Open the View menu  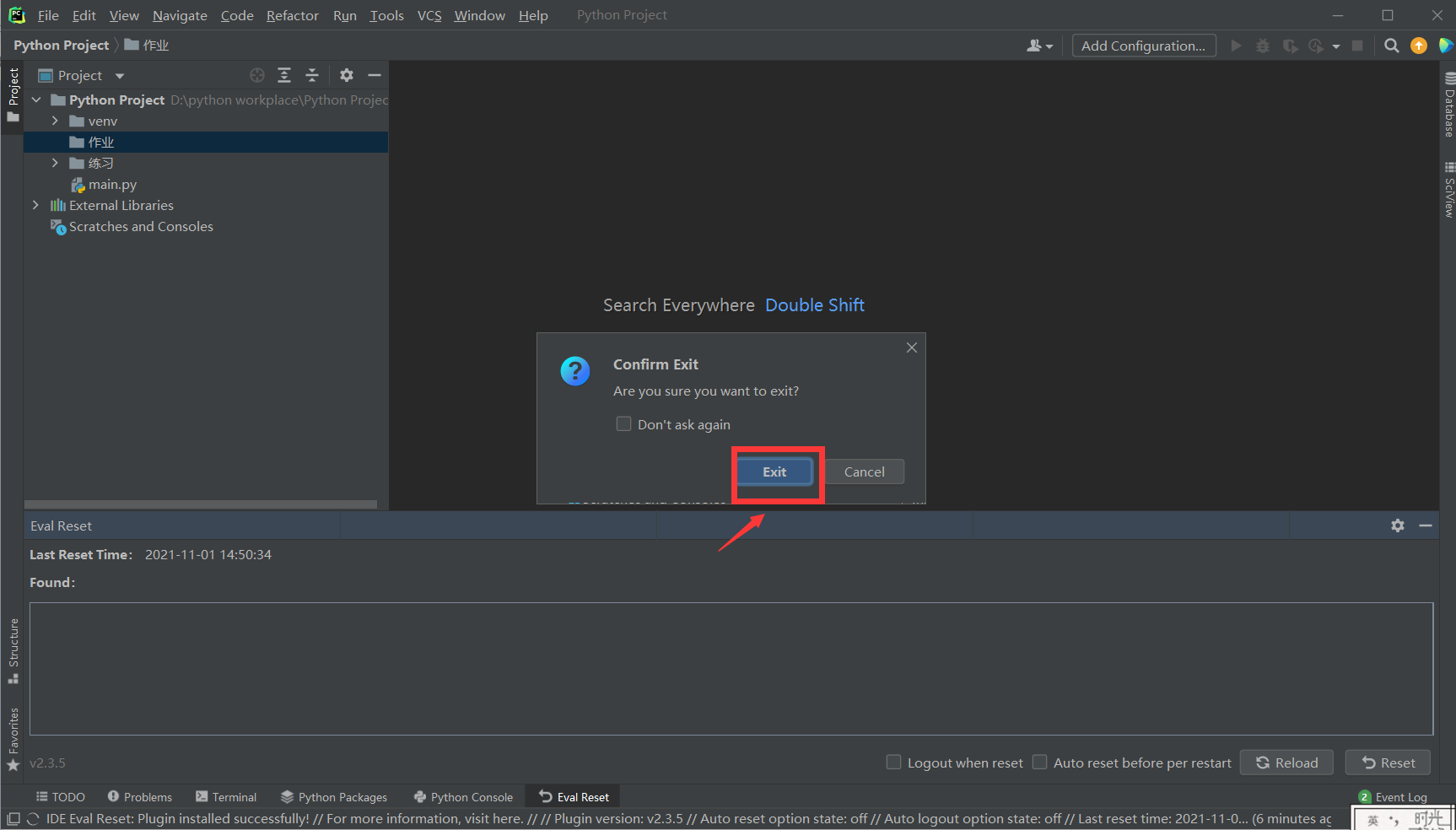(124, 15)
